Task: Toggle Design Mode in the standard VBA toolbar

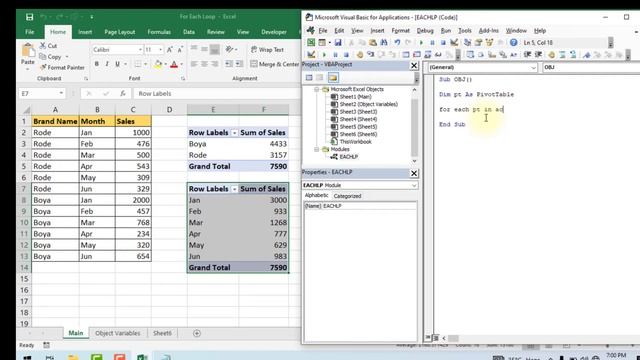Action: click(454, 42)
